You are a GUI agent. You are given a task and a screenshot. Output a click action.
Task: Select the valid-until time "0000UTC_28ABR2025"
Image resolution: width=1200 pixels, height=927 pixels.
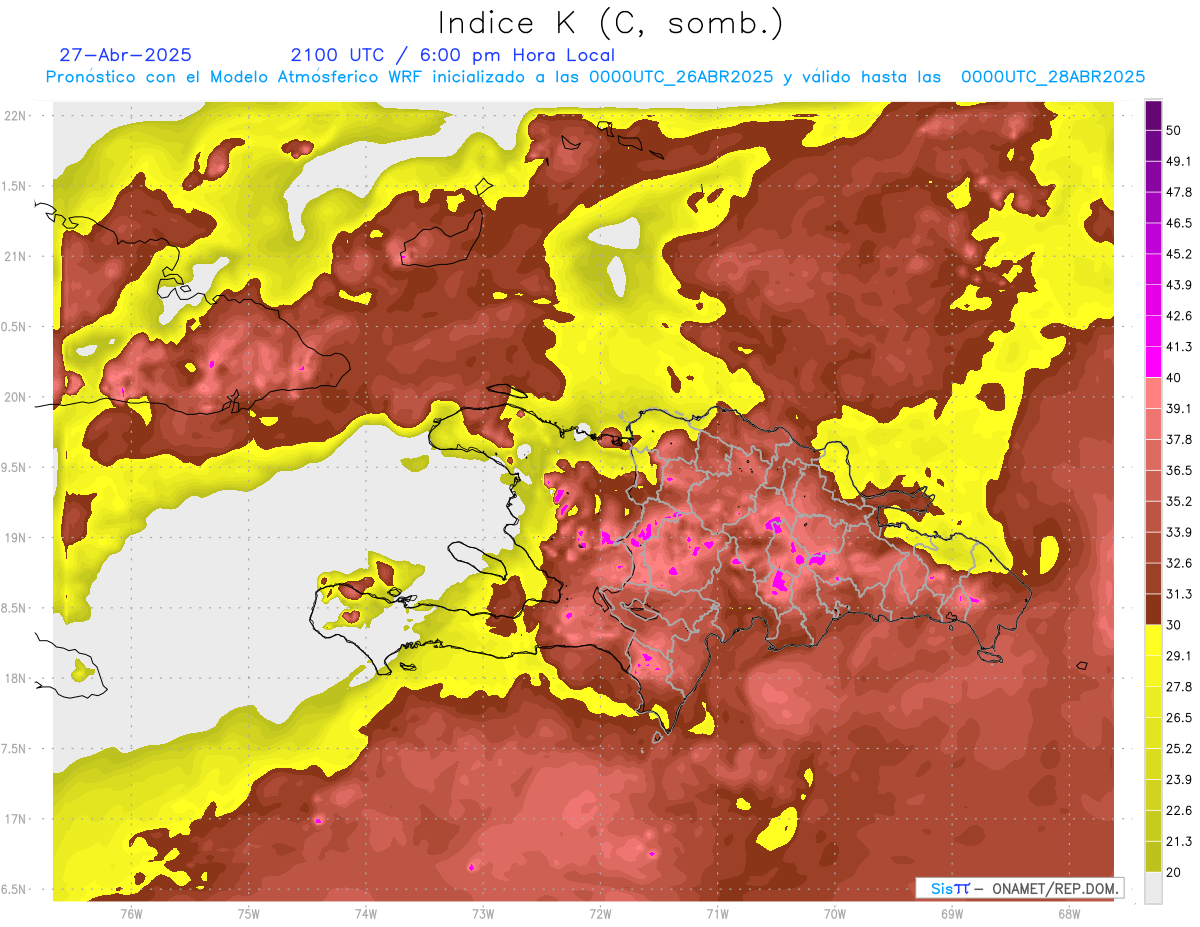point(1053,77)
